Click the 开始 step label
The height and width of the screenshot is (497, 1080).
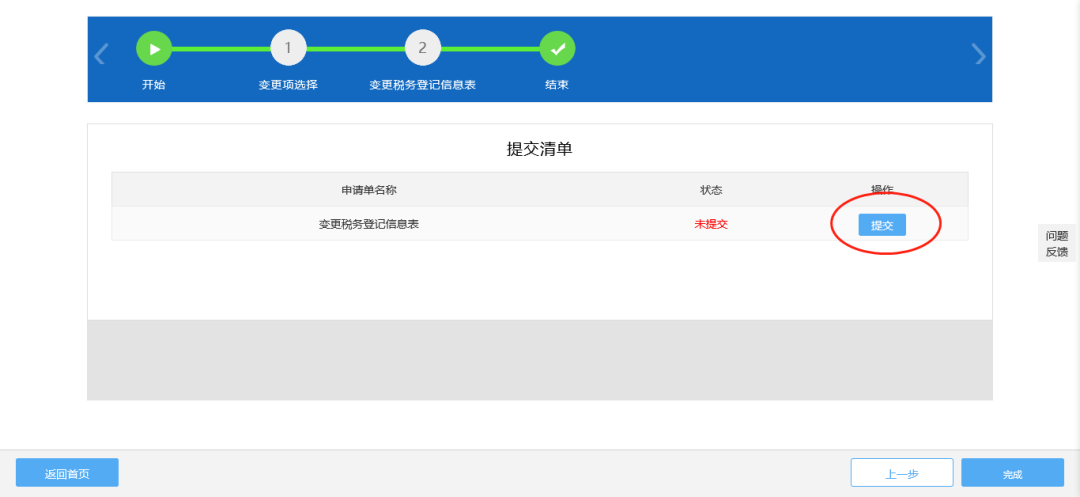pyautogui.click(x=154, y=85)
